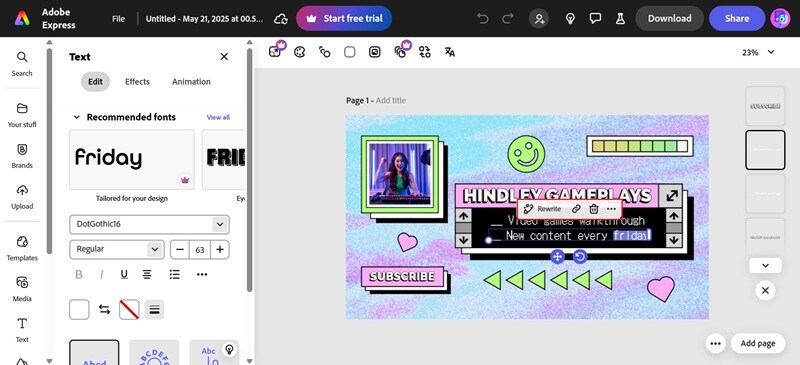
Task: Click the premium resize icon in toolbar
Action: [276, 51]
